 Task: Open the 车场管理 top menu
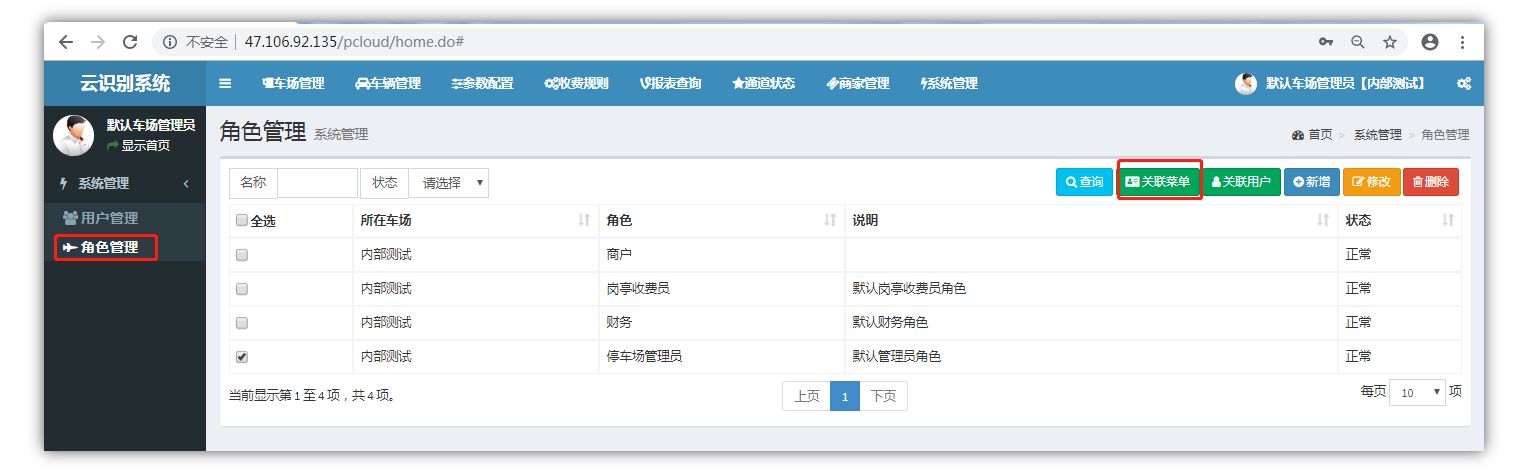click(x=294, y=84)
